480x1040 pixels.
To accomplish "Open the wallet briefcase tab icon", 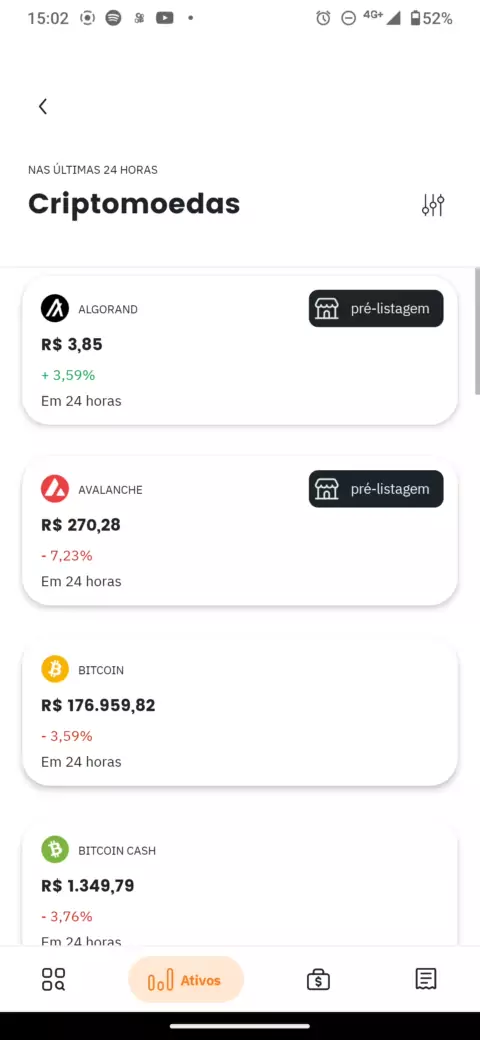I will (x=319, y=980).
